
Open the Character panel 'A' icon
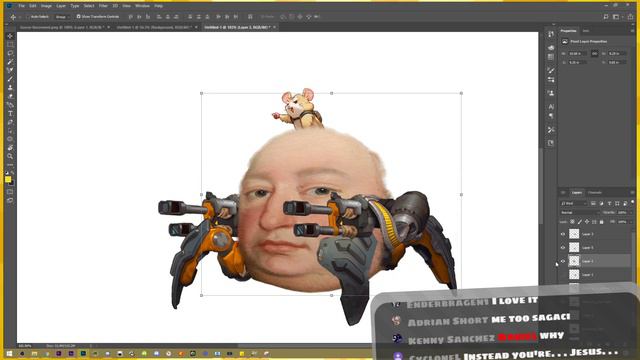[x=551, y=107]
